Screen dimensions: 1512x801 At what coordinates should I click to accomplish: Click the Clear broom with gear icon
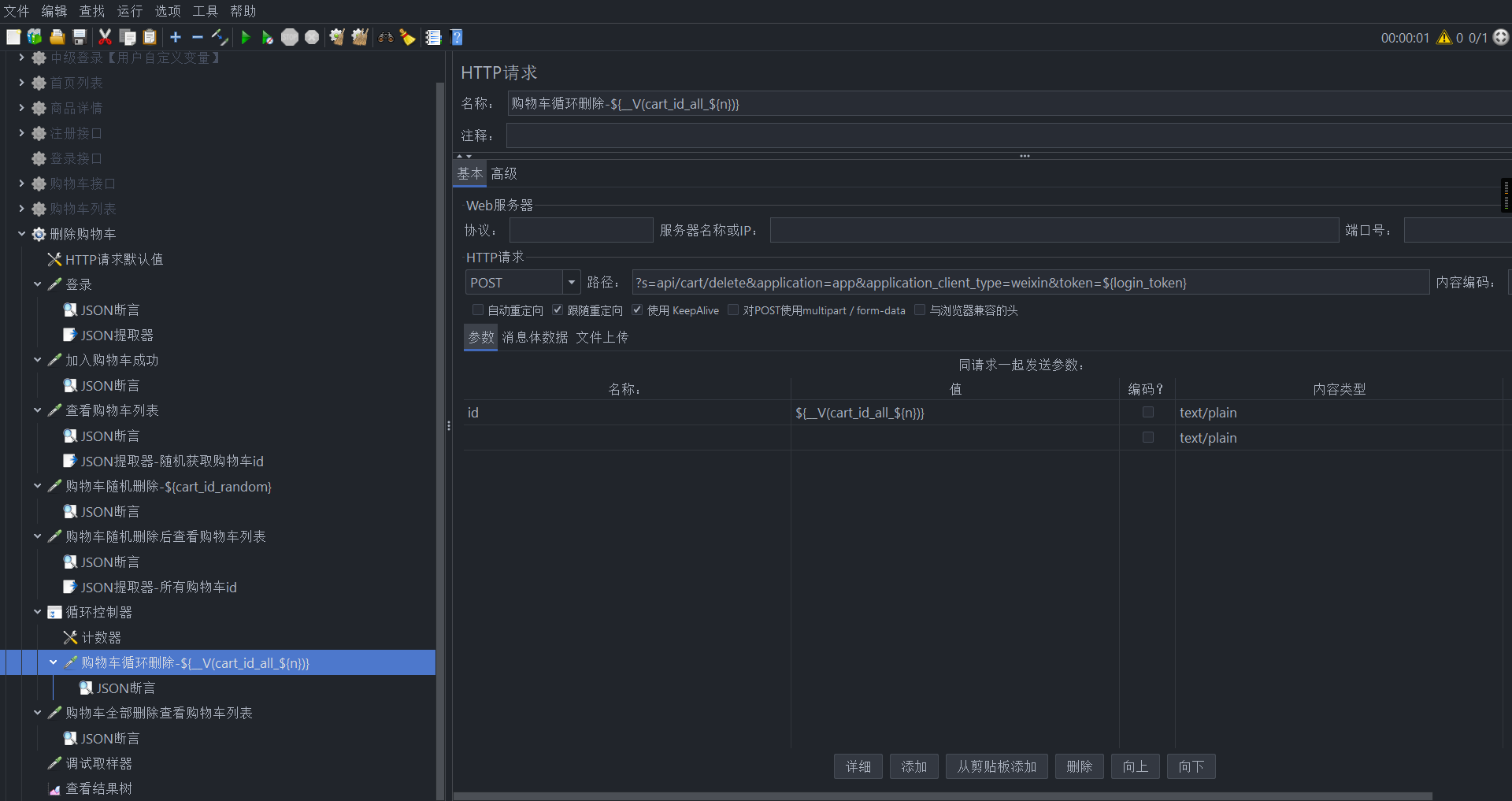[337, 37]
